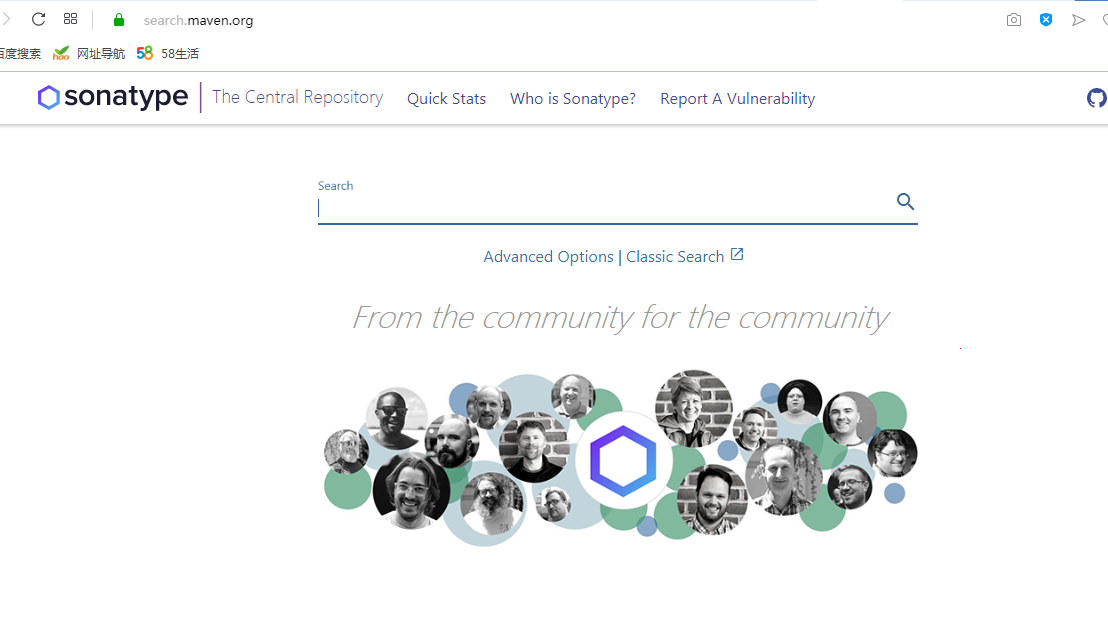The image size is (1108, 629).
Task: Open the 58生活 bookmark
Action: 180,54
